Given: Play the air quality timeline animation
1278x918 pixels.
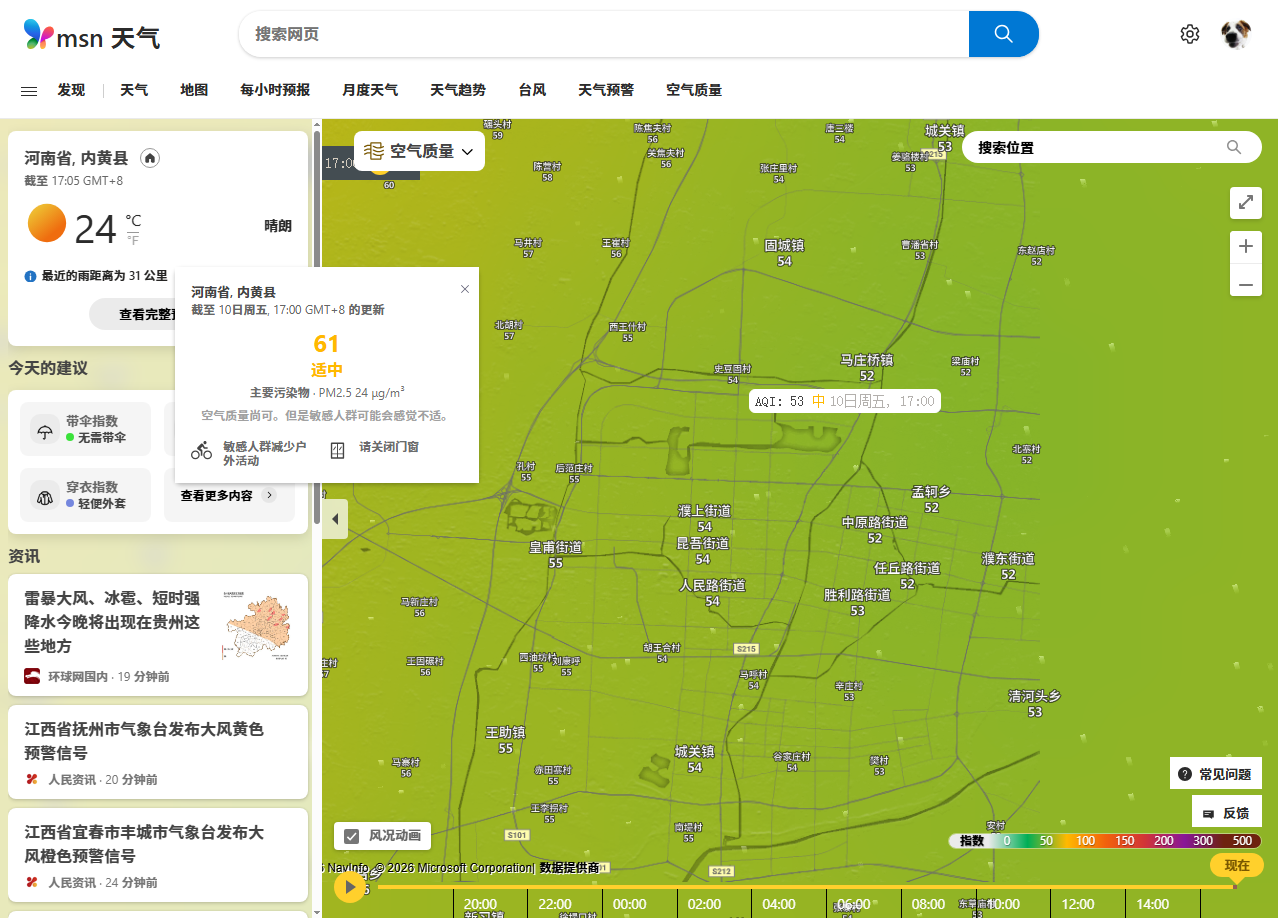Looking at the screenshot, I should [350, 886].
